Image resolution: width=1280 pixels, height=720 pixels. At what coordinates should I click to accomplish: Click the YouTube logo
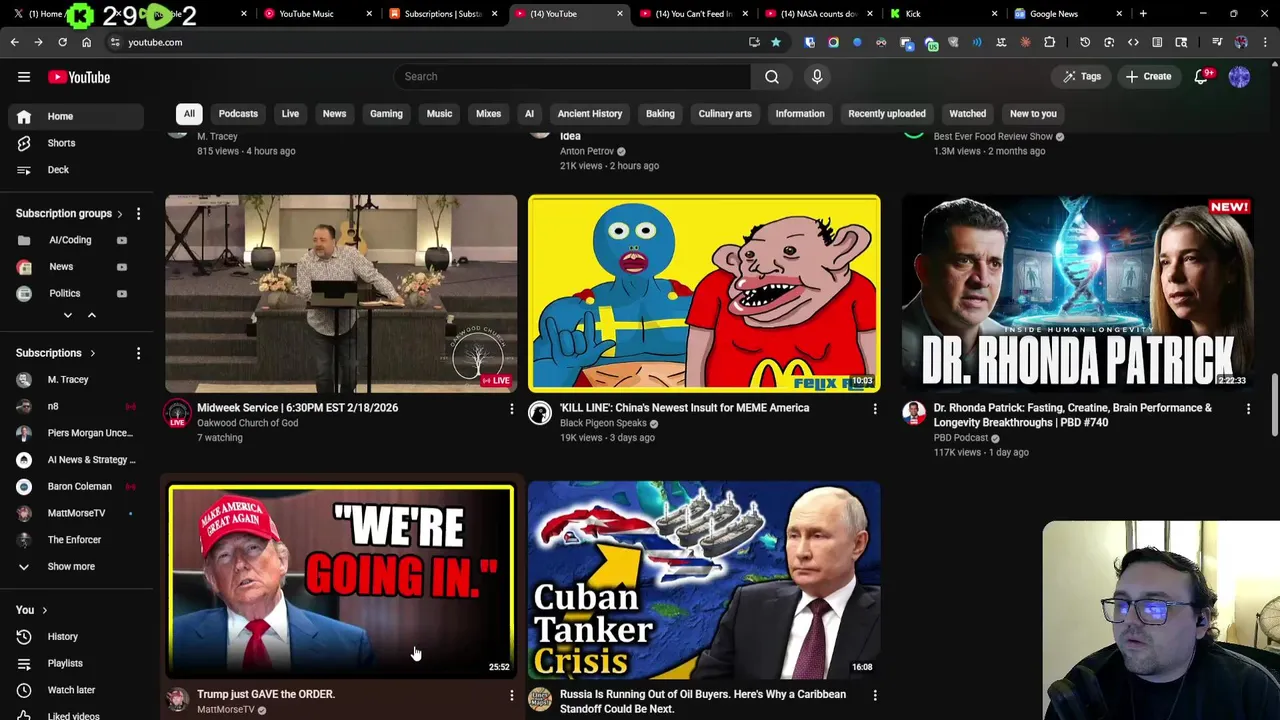pyautogui.click(x=79, y=77)
